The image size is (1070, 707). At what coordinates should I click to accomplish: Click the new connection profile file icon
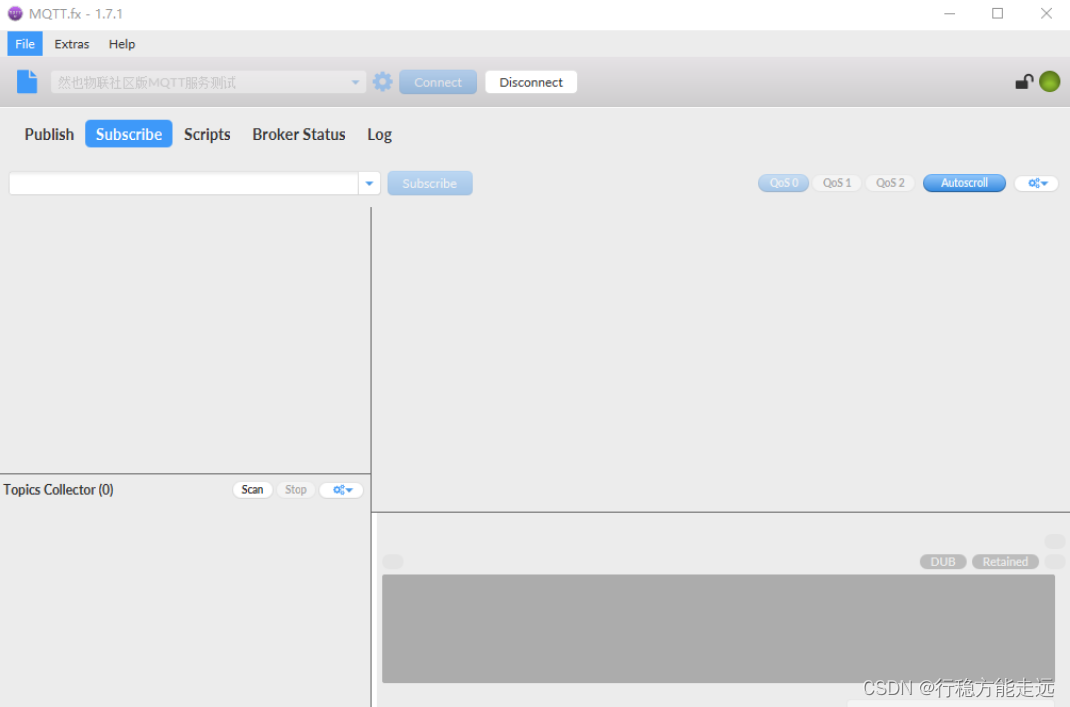click(27, 82)
